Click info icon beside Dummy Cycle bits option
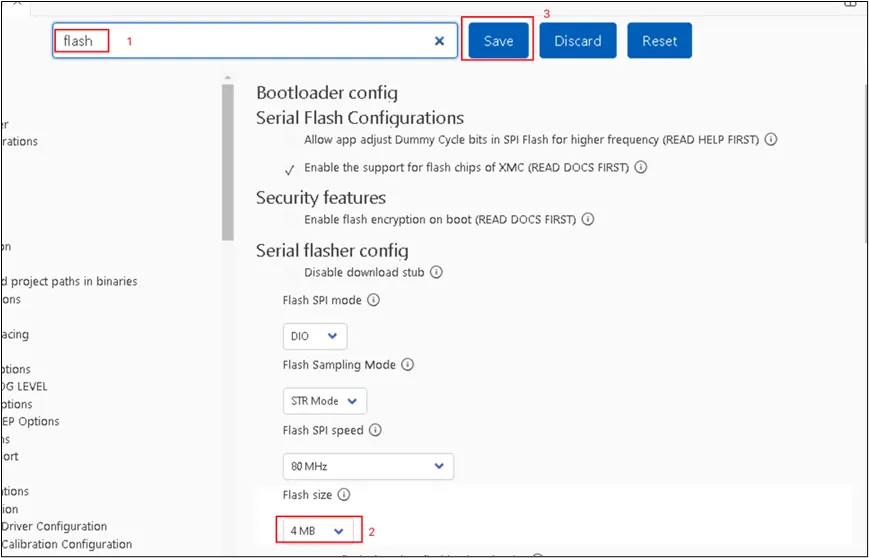Viewport: 869px width, 558px height. (771, 140)
